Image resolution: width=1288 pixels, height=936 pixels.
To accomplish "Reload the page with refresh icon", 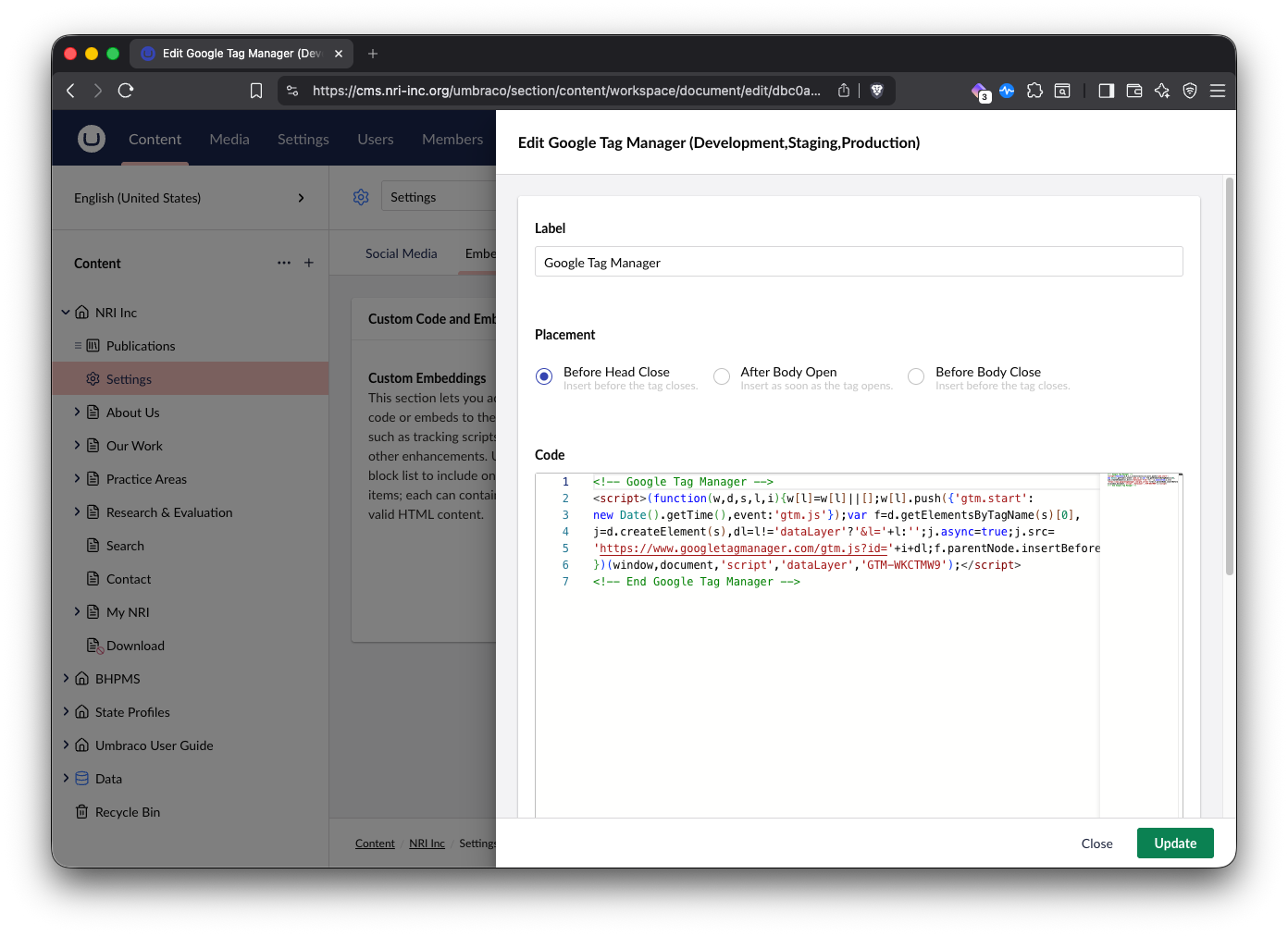I will [x=126, y=91].
